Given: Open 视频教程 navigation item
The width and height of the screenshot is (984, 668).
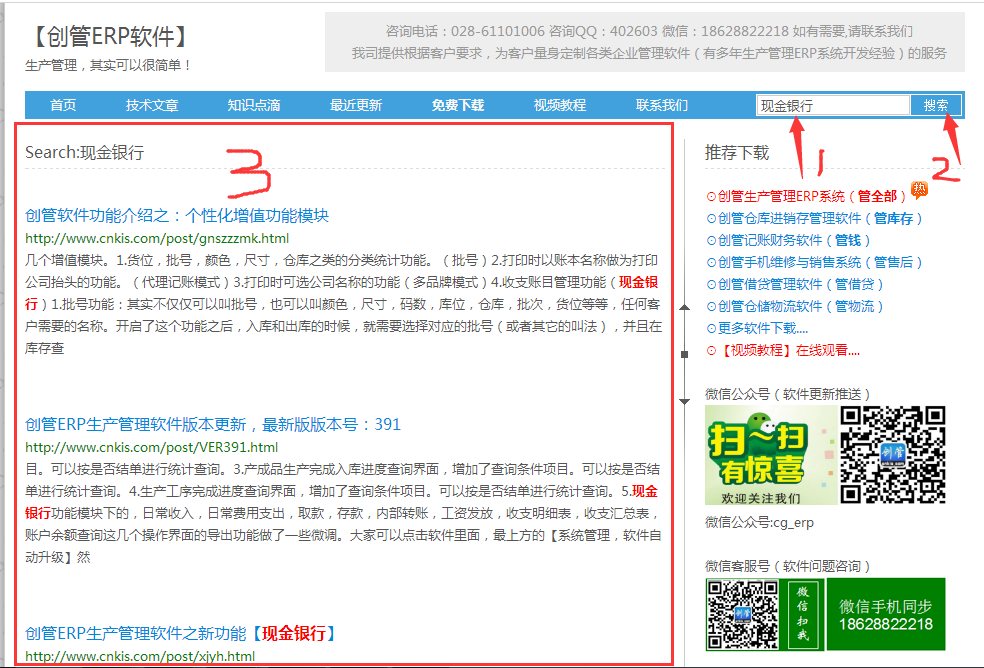Looking at the screenshot, I should point(559,105).
